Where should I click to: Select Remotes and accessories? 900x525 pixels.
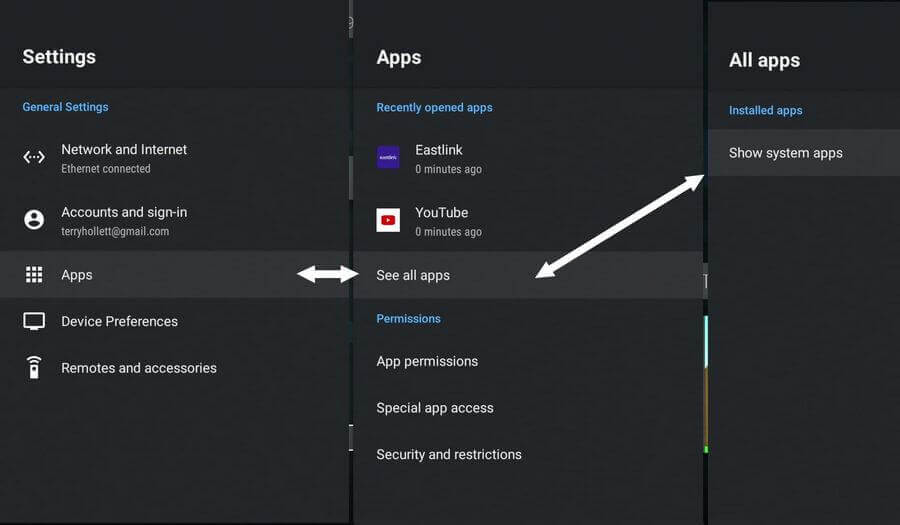(139, 368)
